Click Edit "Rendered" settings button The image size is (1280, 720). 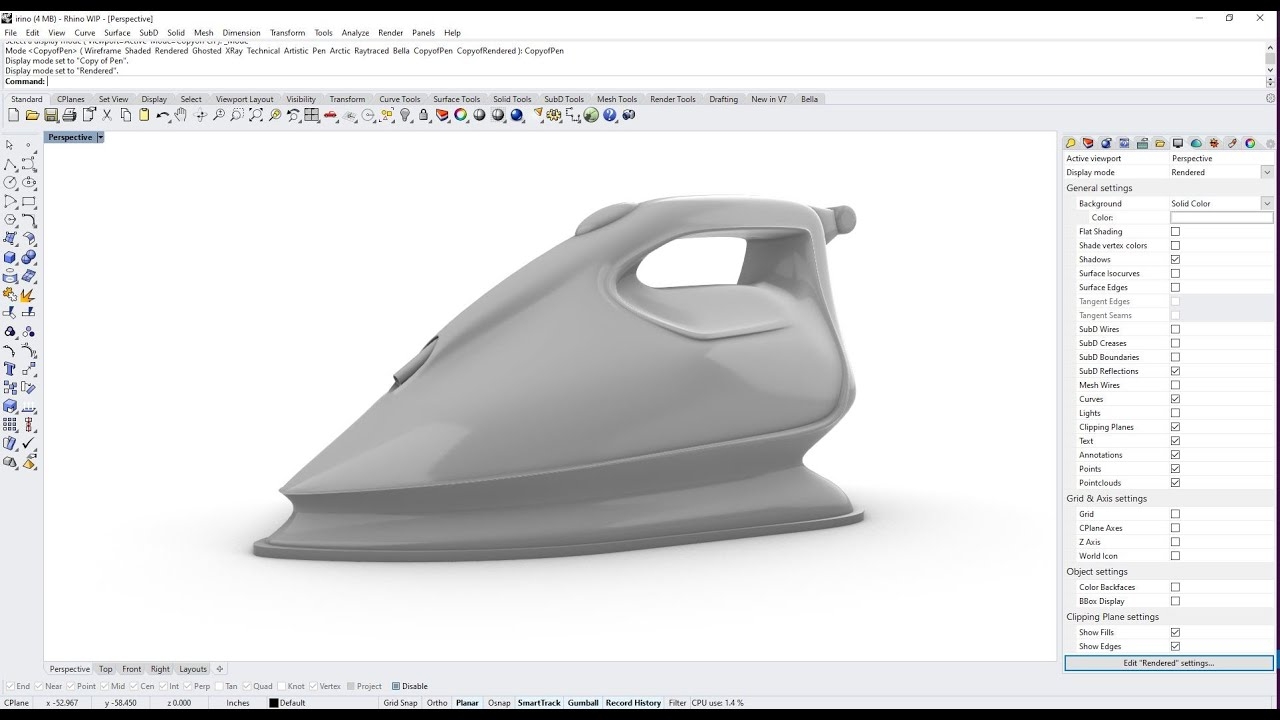1168,663
